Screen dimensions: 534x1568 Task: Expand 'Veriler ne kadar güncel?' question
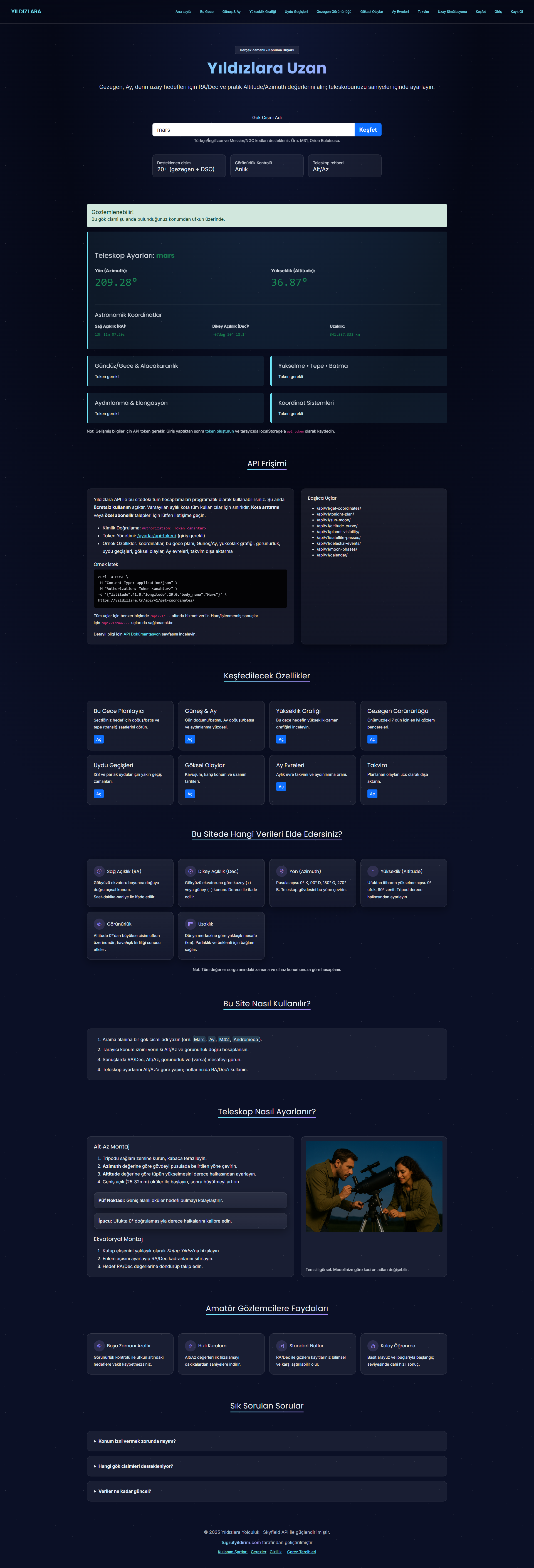click(267, 1491)
